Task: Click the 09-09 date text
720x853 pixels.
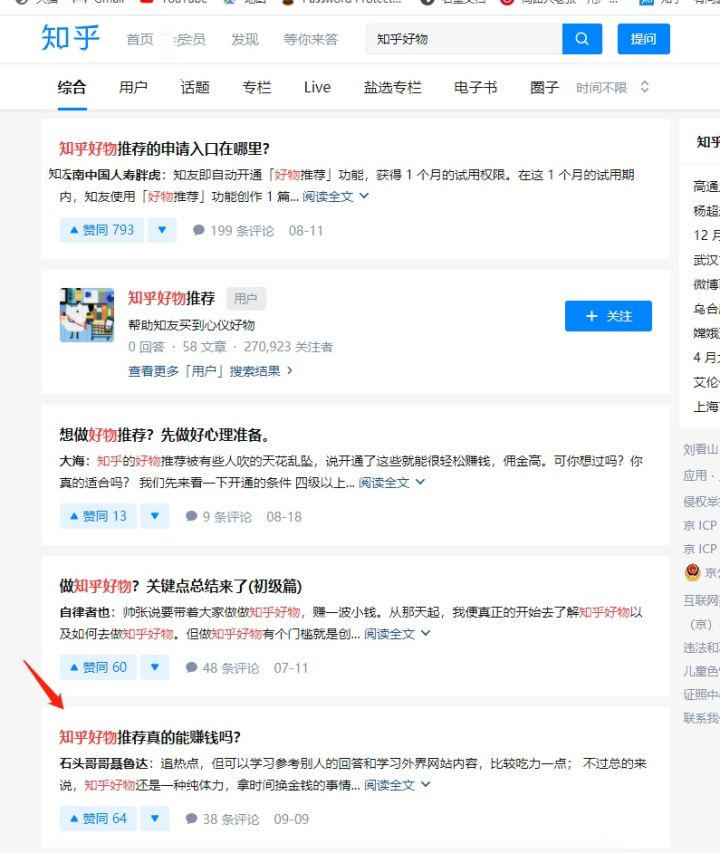Action: [291, 819]
